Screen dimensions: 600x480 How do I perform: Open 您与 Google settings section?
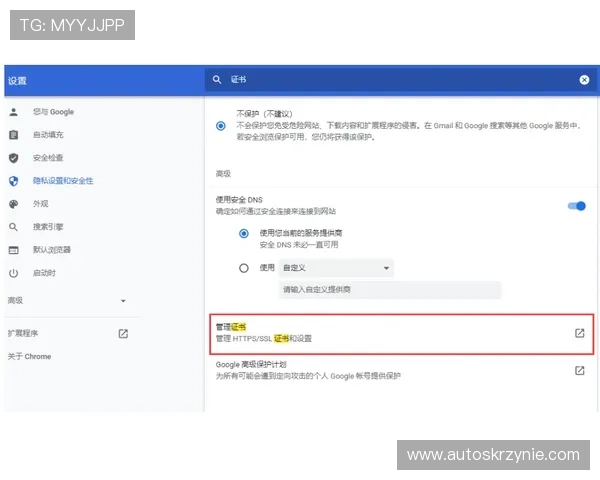54,112
